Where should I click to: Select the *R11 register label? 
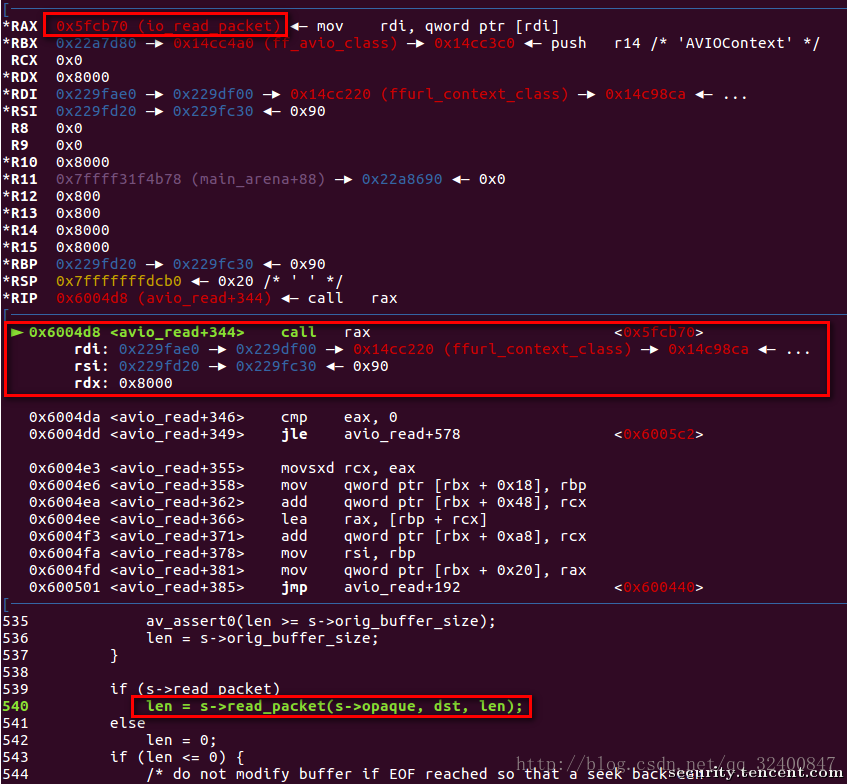[x=20, y=179]
